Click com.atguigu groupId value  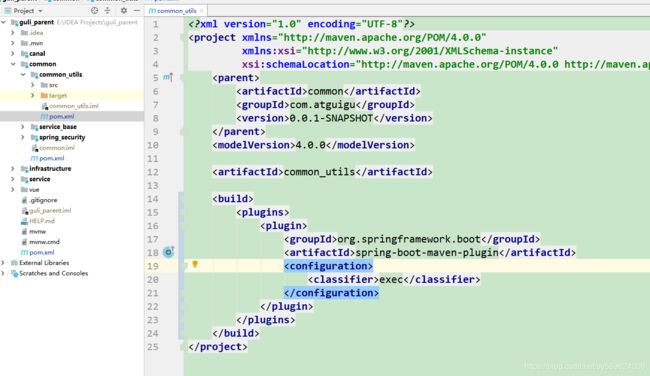(x=323, y=104)
